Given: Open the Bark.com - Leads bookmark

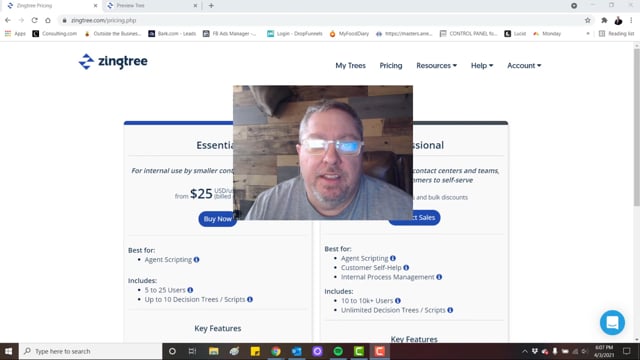Looking at the screenshot, I should (x=172, y=34).
